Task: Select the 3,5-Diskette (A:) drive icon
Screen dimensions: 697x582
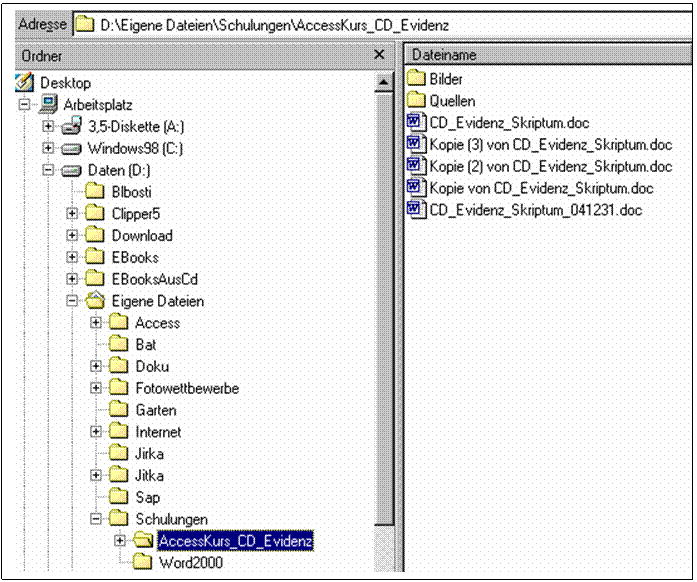Action: pyautogui.click(x=72, y=126)
